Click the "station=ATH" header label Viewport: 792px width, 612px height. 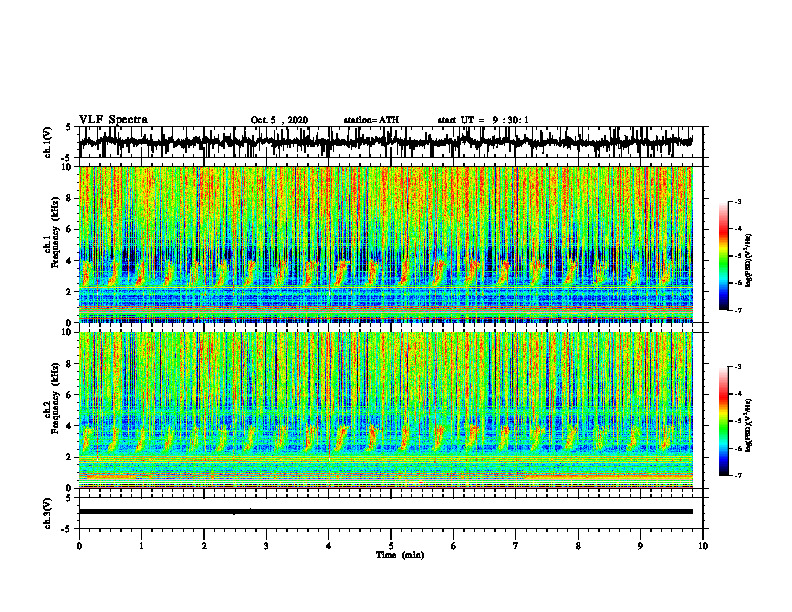tap(371, 120)
